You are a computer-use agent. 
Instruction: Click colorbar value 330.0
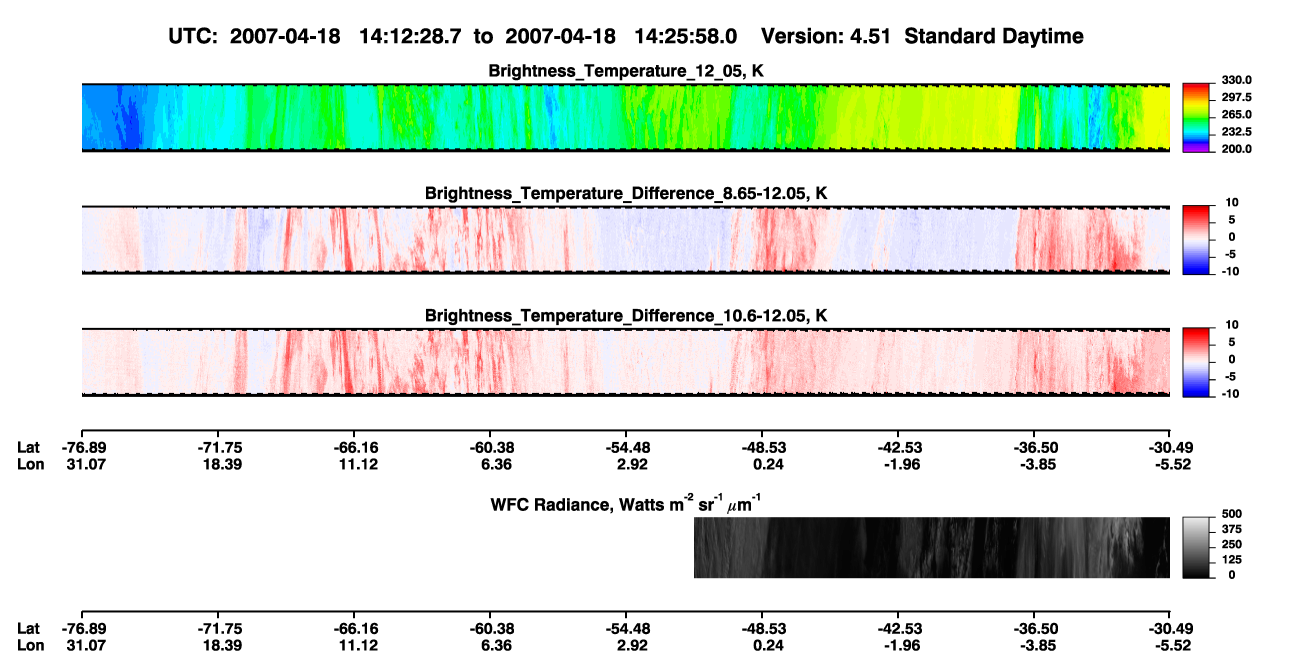click(x=1235, y=80)
